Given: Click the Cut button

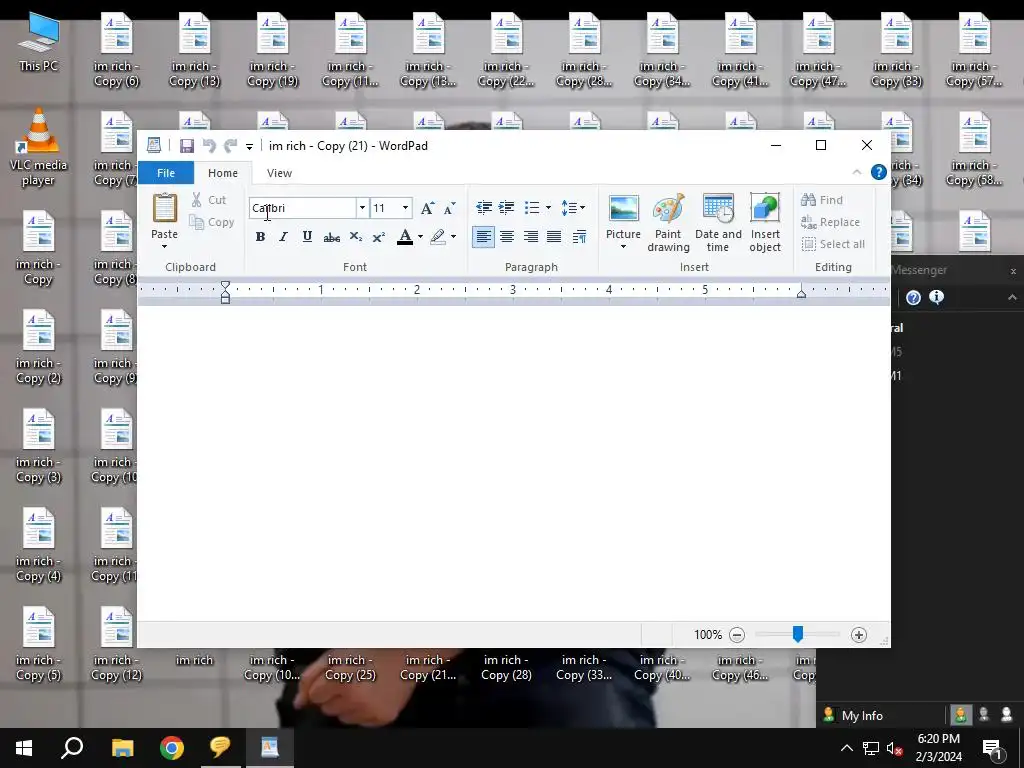Looking at the screenshot, I should 209,200.
